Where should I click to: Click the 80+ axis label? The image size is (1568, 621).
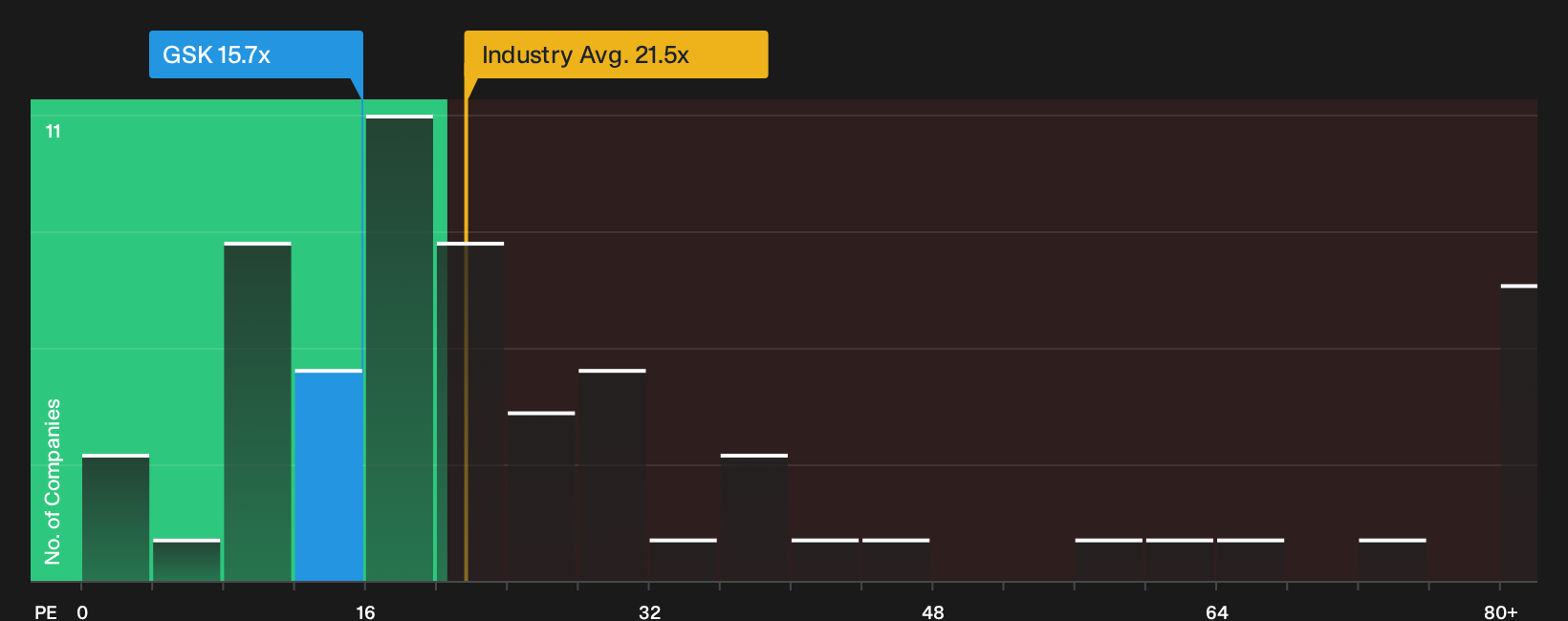[1500, 611]
